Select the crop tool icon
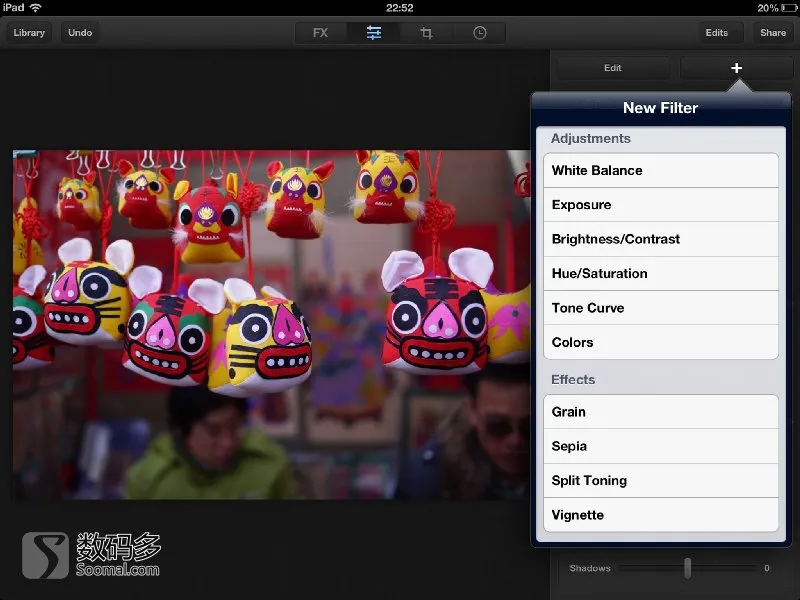 [427, 33]
